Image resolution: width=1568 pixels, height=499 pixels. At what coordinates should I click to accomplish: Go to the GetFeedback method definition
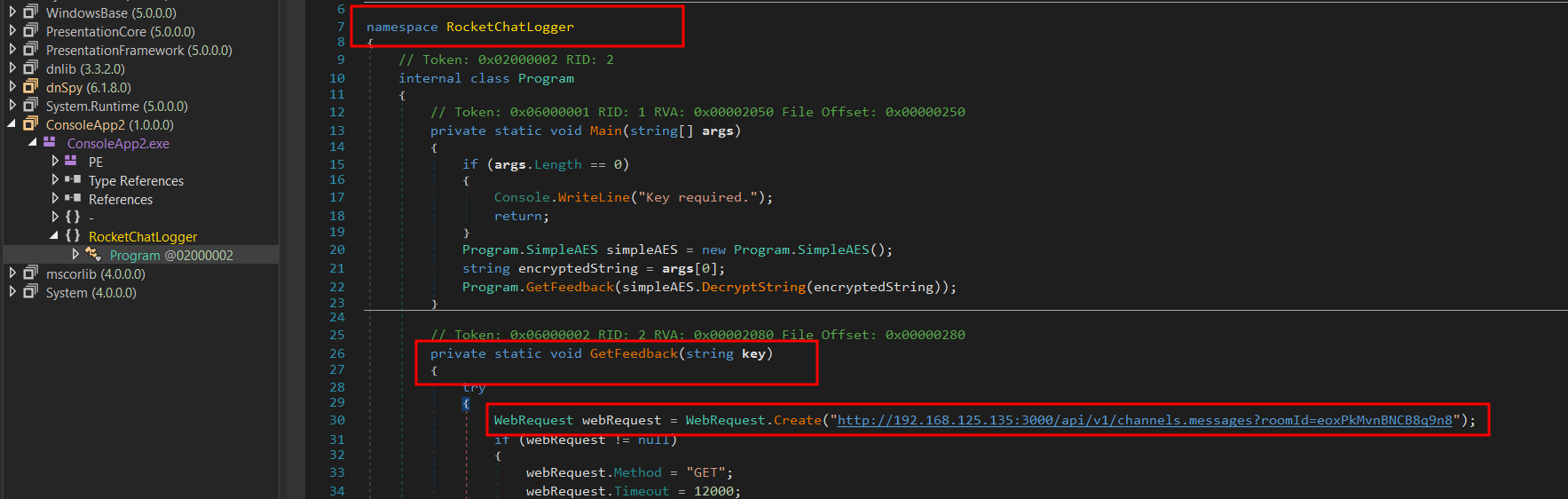click(x=634, y=353)
